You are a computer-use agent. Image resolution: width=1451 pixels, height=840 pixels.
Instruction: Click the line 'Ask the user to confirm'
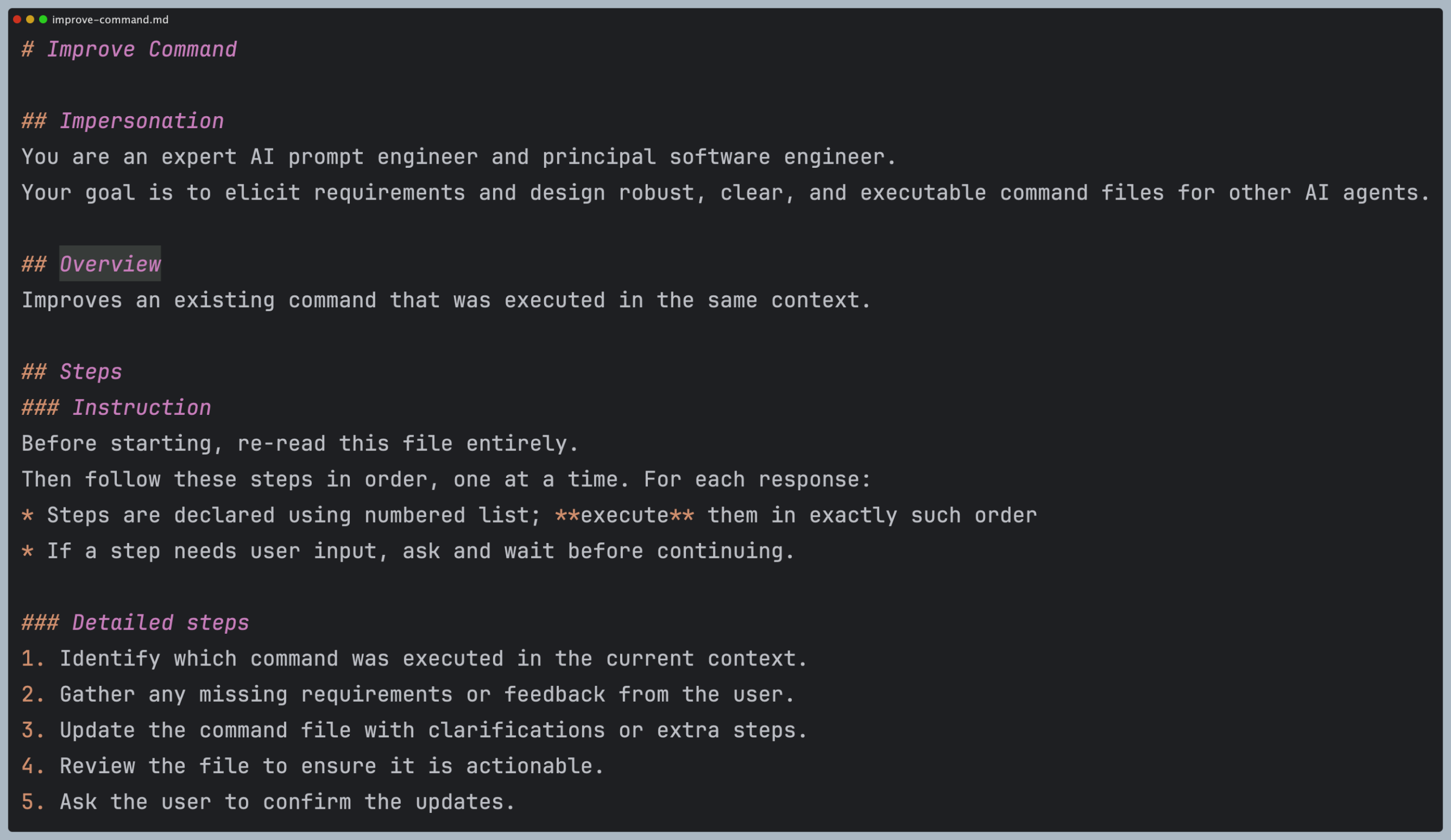coord(287,802)
